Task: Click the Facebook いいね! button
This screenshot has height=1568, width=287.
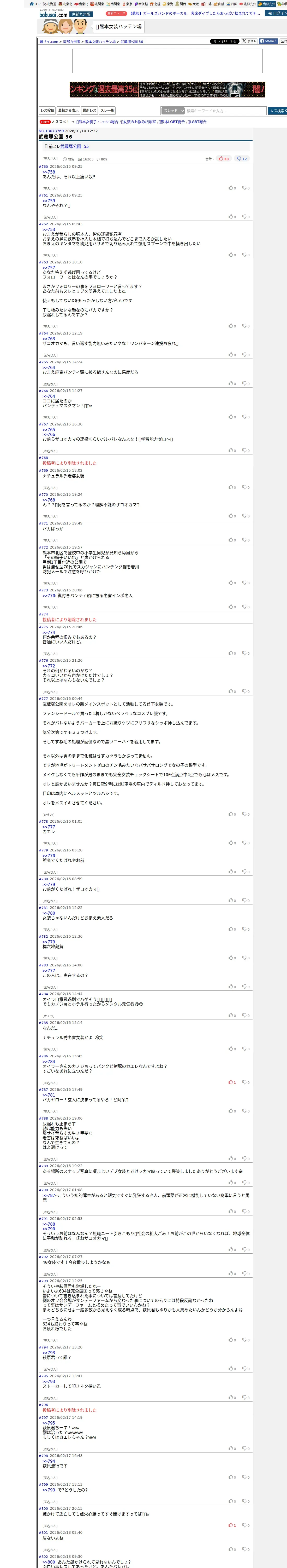Action: (268, 41)
